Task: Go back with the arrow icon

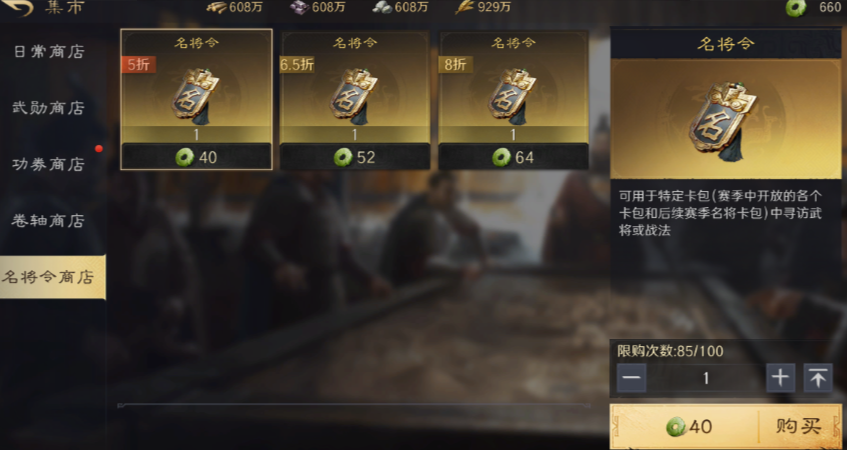Action: click(19, 8)
